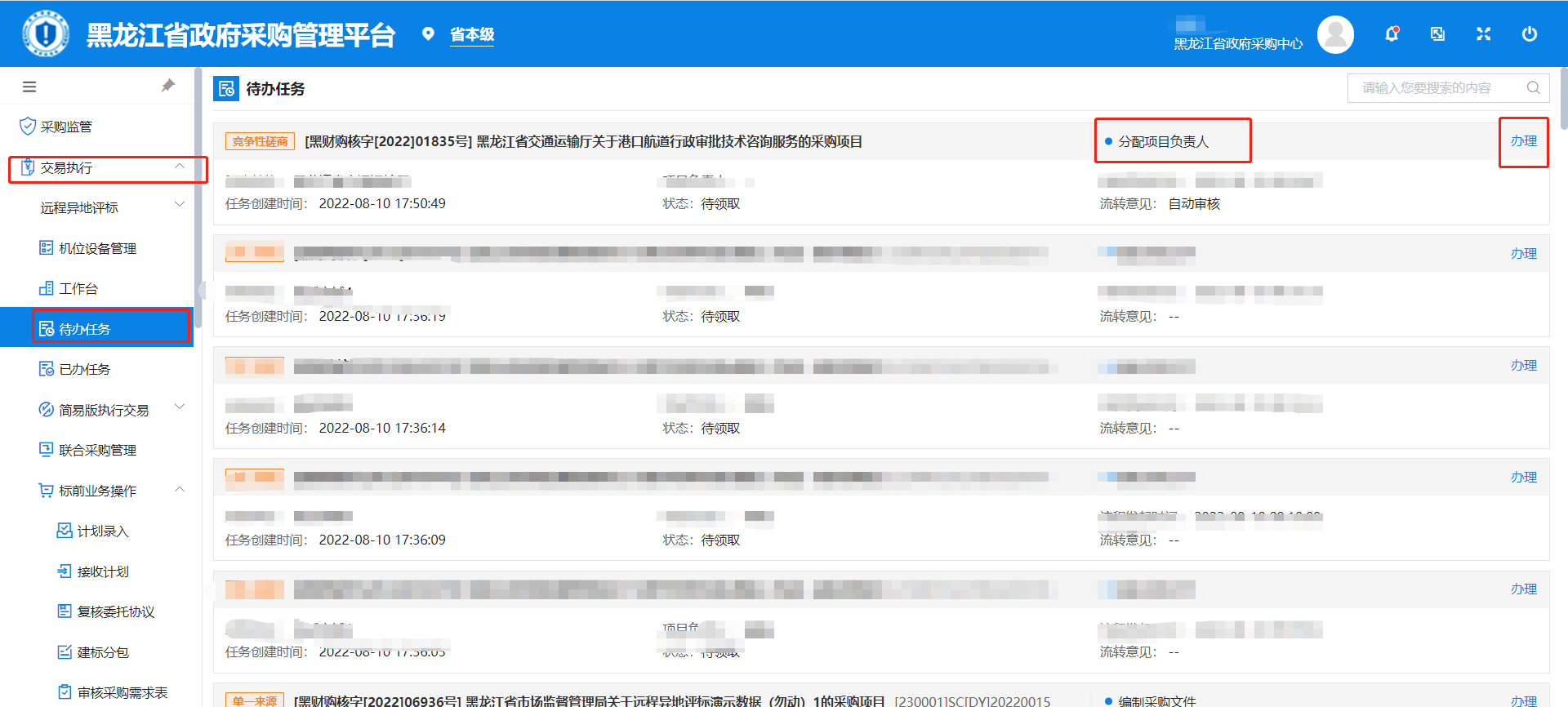This screenshot has height=707, width=1568.
Task: Pin the sidebar with pin icon
Action: [x=167, y=86]
